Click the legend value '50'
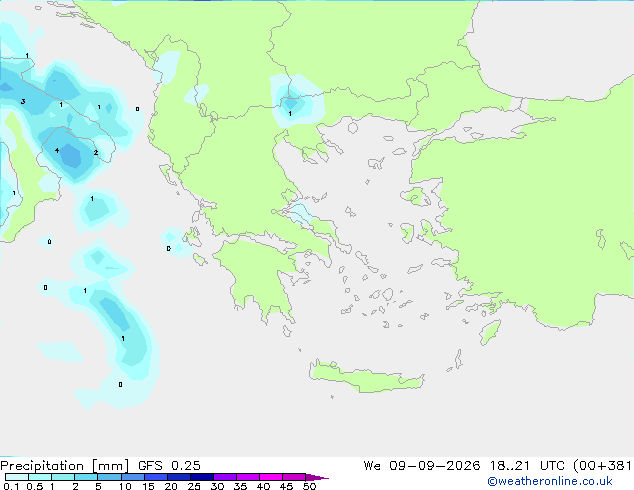This screenshot has width=634, height=490. click(309, 486)
